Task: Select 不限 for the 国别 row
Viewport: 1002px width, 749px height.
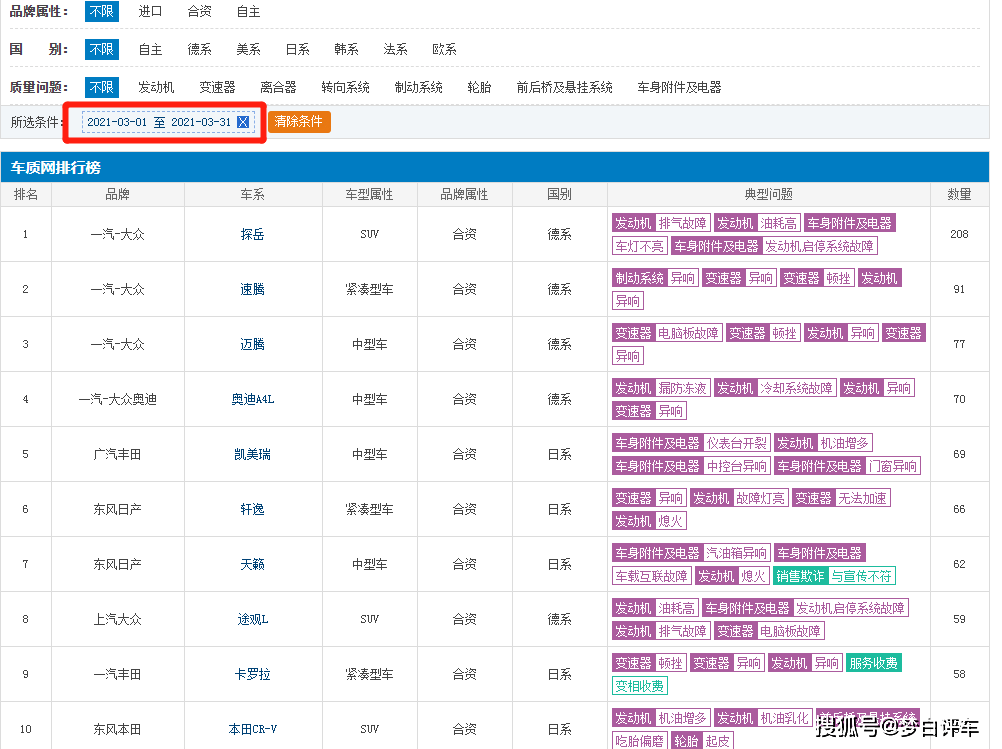Action: point(101,49)
